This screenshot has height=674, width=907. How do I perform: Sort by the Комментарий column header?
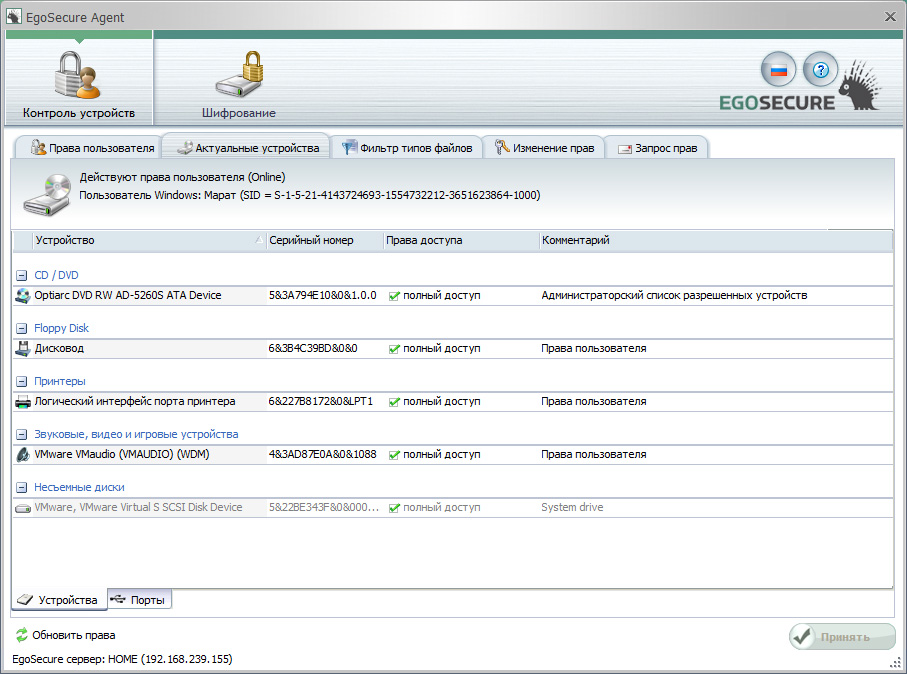[716, 240]
